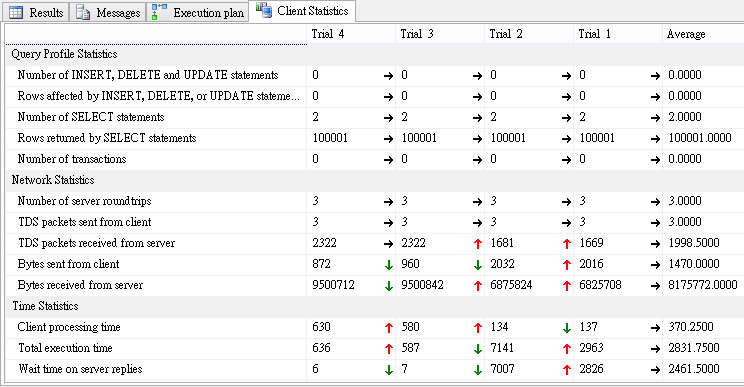The height and width of the screenshot is (387, 744).
Task: Click red up arrow beside Trial 4 Client processing time
Action: 389,328
